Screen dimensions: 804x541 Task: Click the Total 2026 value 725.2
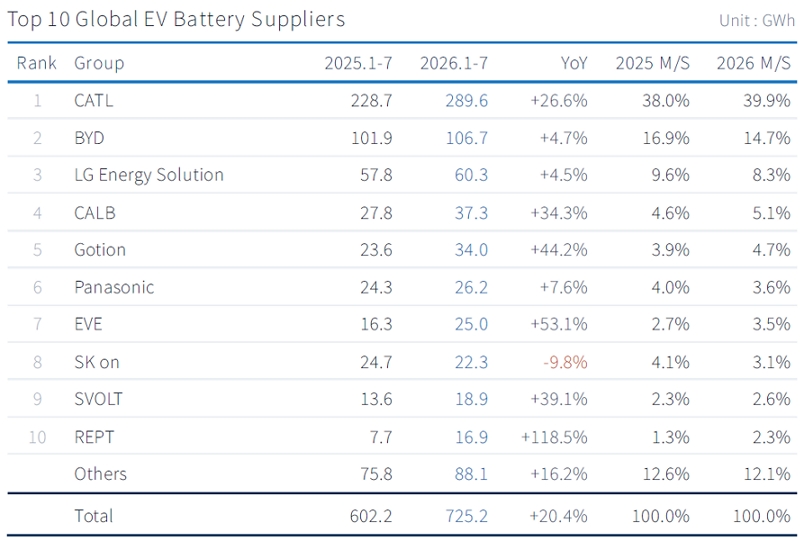tap(467, 516)
